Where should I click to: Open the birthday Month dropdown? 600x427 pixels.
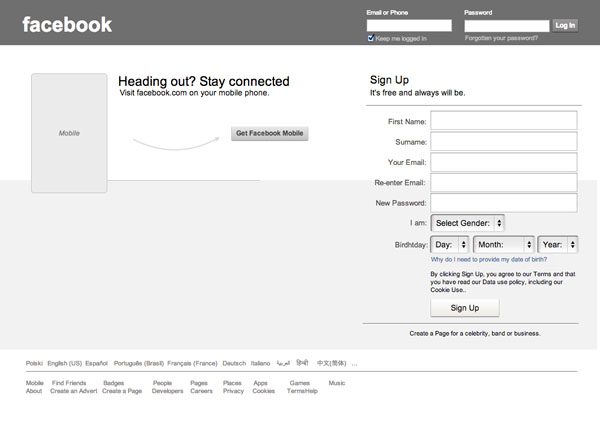503,244
